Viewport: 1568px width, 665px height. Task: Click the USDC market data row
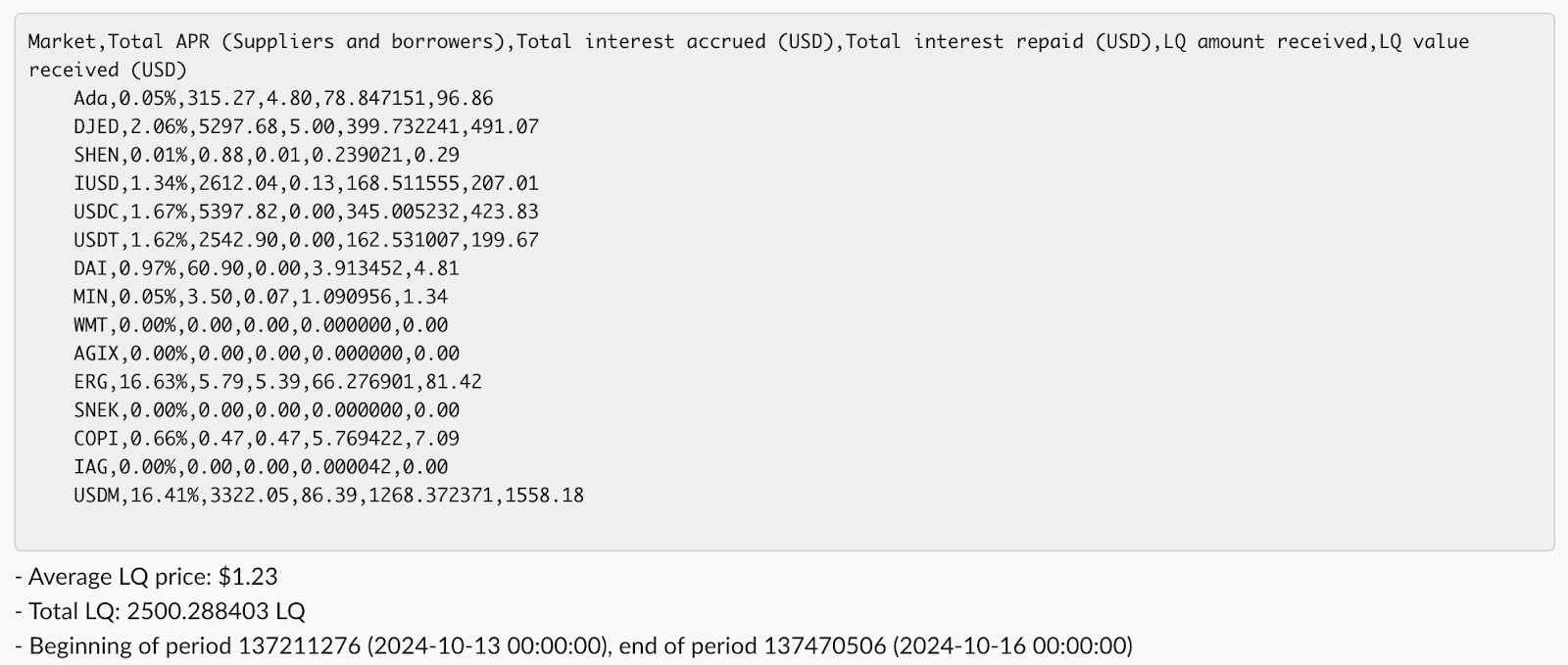(306, 212)
